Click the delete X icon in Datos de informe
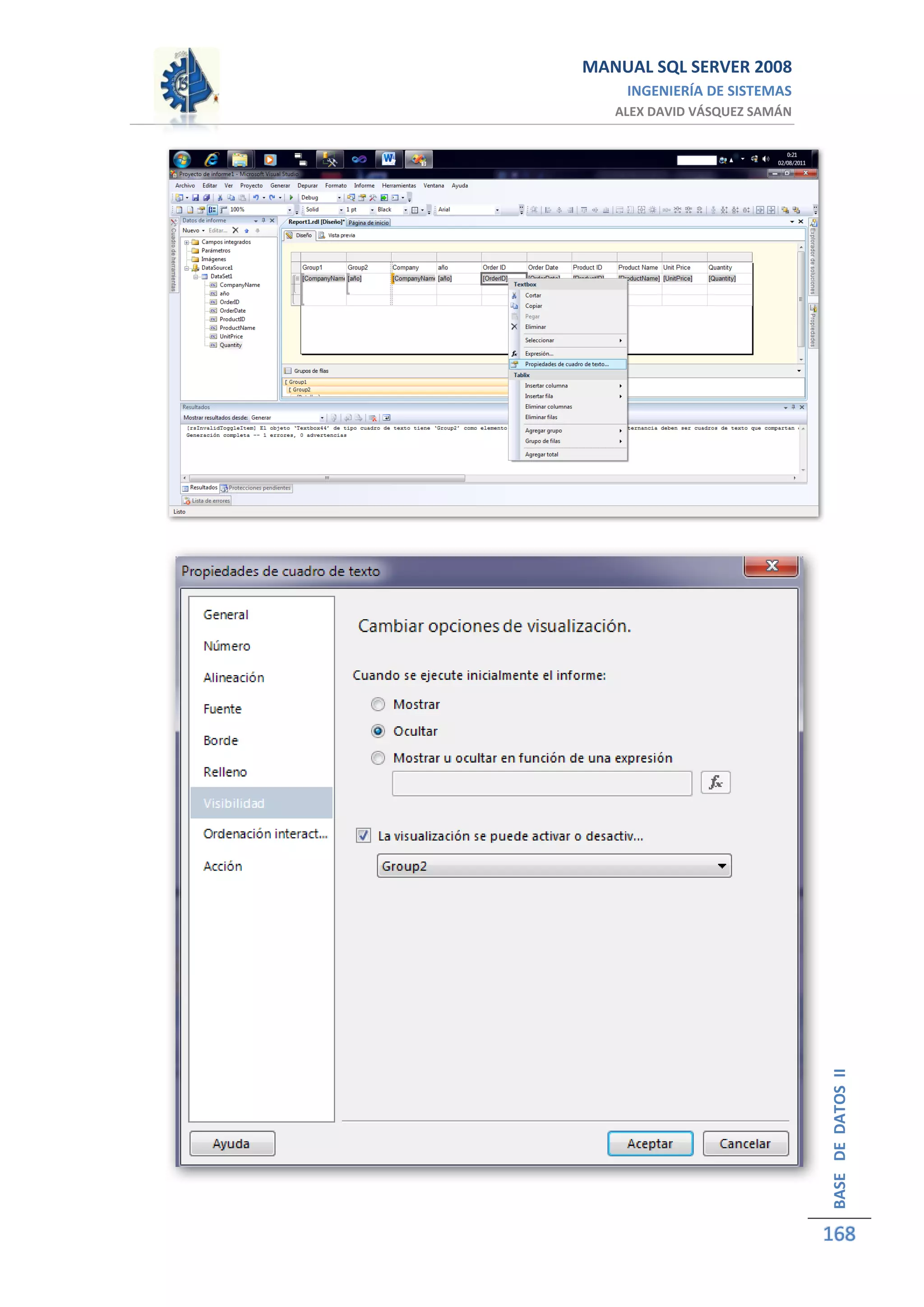The height and width of the screenshot is (1307, 924). [x=235, y=231]
